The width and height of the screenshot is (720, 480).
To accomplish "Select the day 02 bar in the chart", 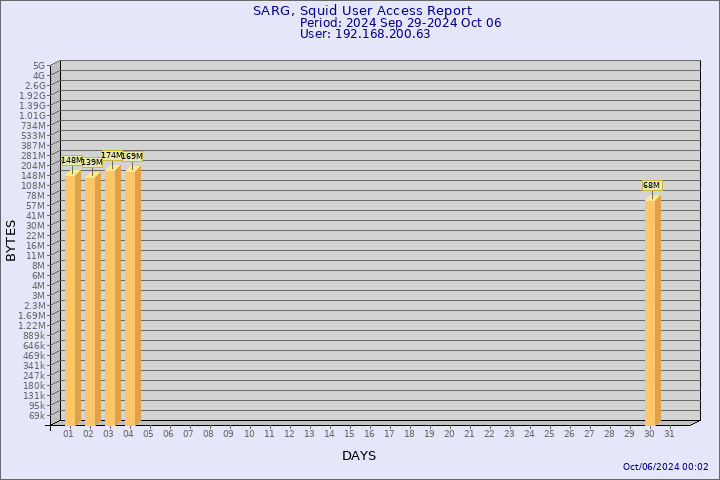I will [x=92, y=300].
